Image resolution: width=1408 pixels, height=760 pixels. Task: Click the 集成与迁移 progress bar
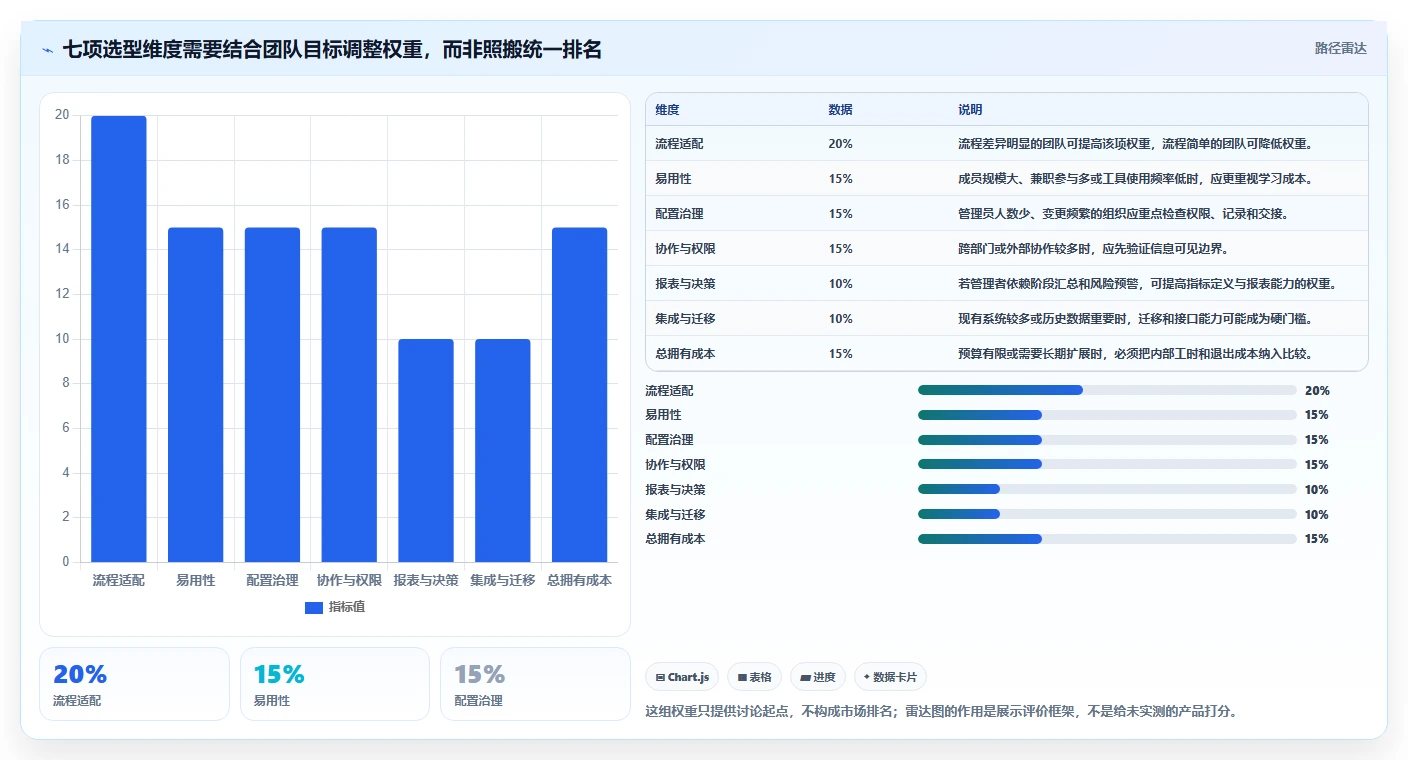pos(1107,514)
